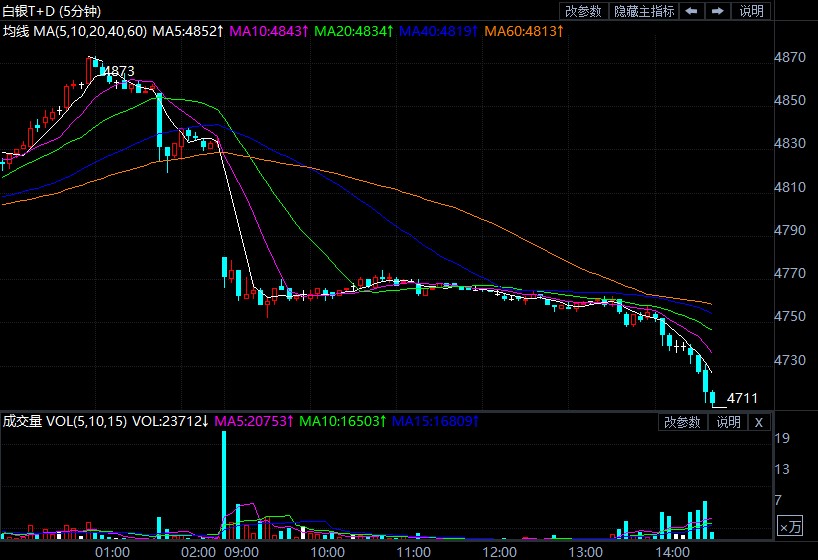Click the 09:00 label on time axis
This screenshot has width=818, height=560.
pos(242,551)
